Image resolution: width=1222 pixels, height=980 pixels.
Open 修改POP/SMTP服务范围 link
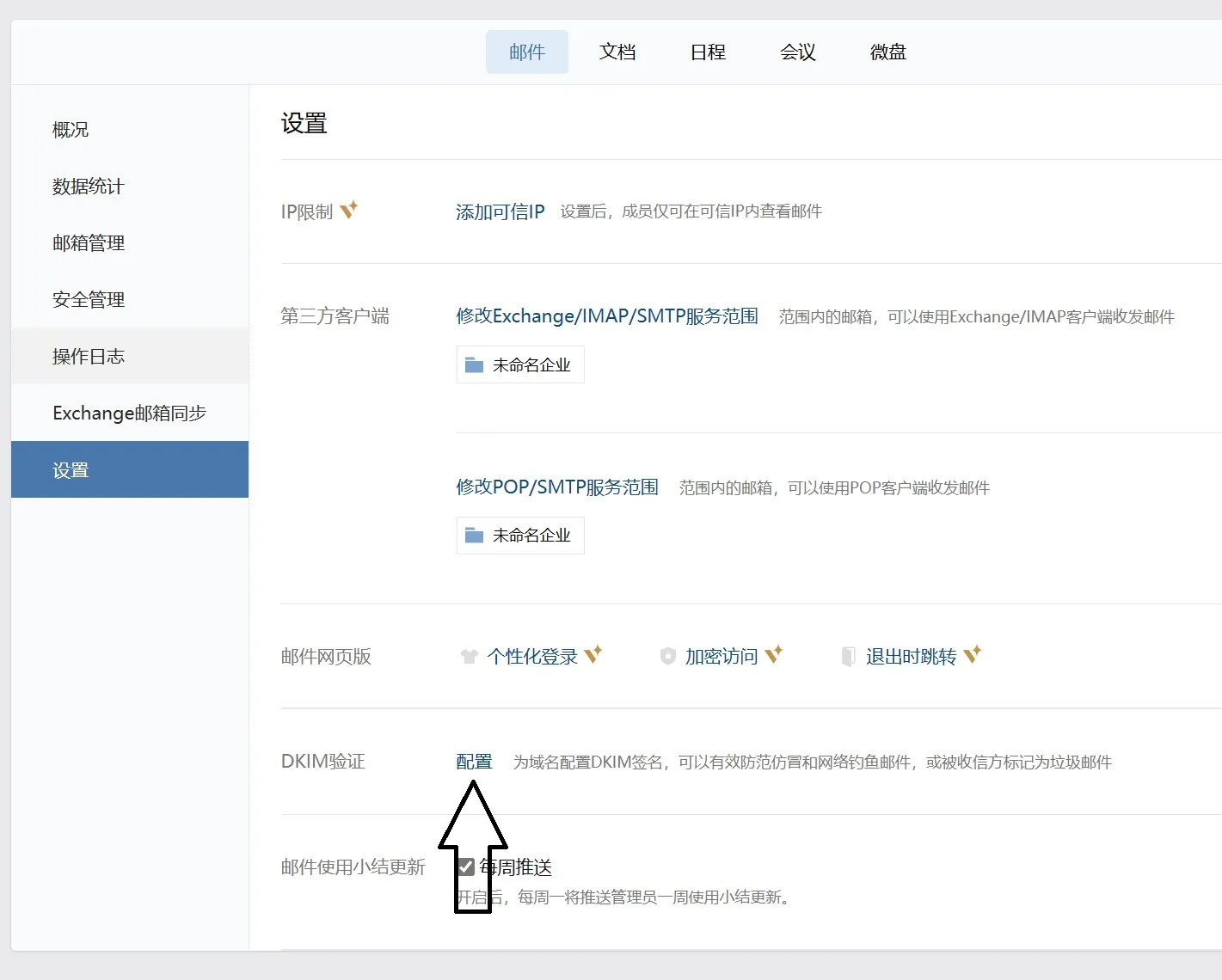pyautogui.click(x=557, y=487)
